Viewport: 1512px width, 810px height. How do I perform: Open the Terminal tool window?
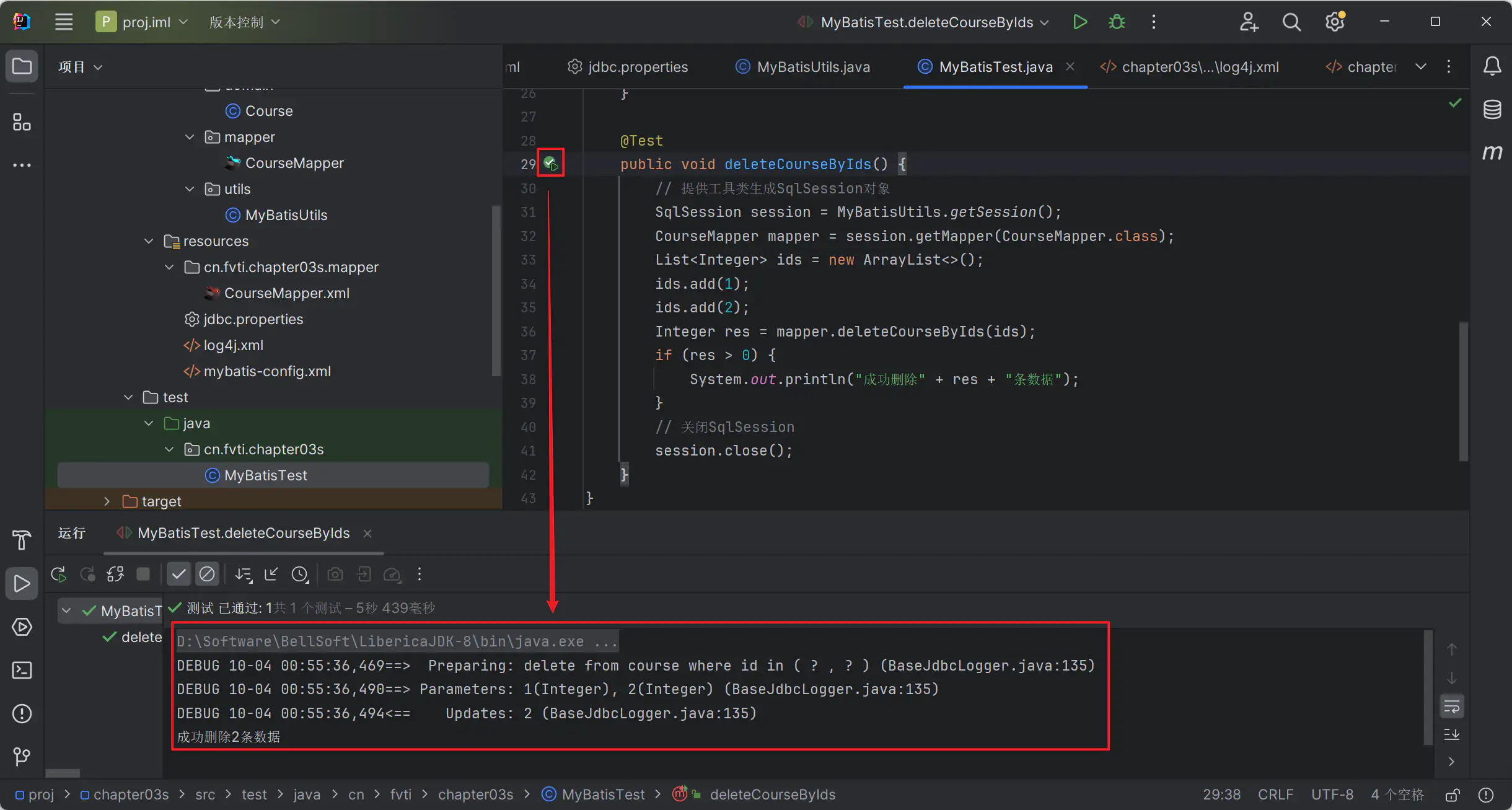click(x=22, y=670)
